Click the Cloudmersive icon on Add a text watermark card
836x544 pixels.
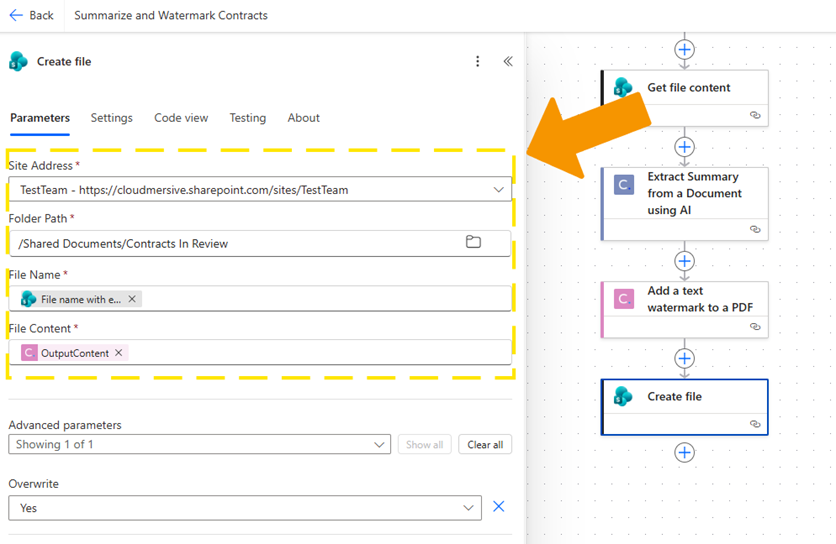point(623,299)
